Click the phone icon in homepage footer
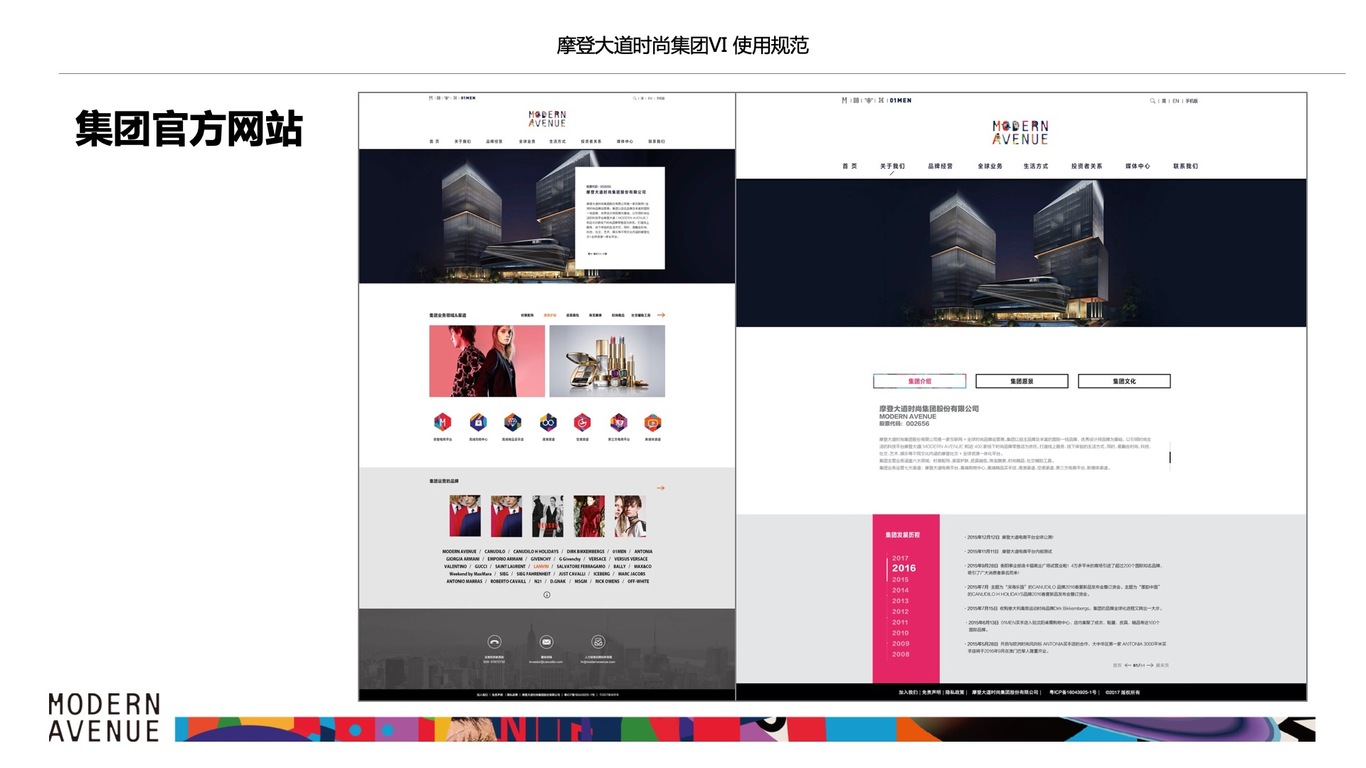 [x=494, y=642]
